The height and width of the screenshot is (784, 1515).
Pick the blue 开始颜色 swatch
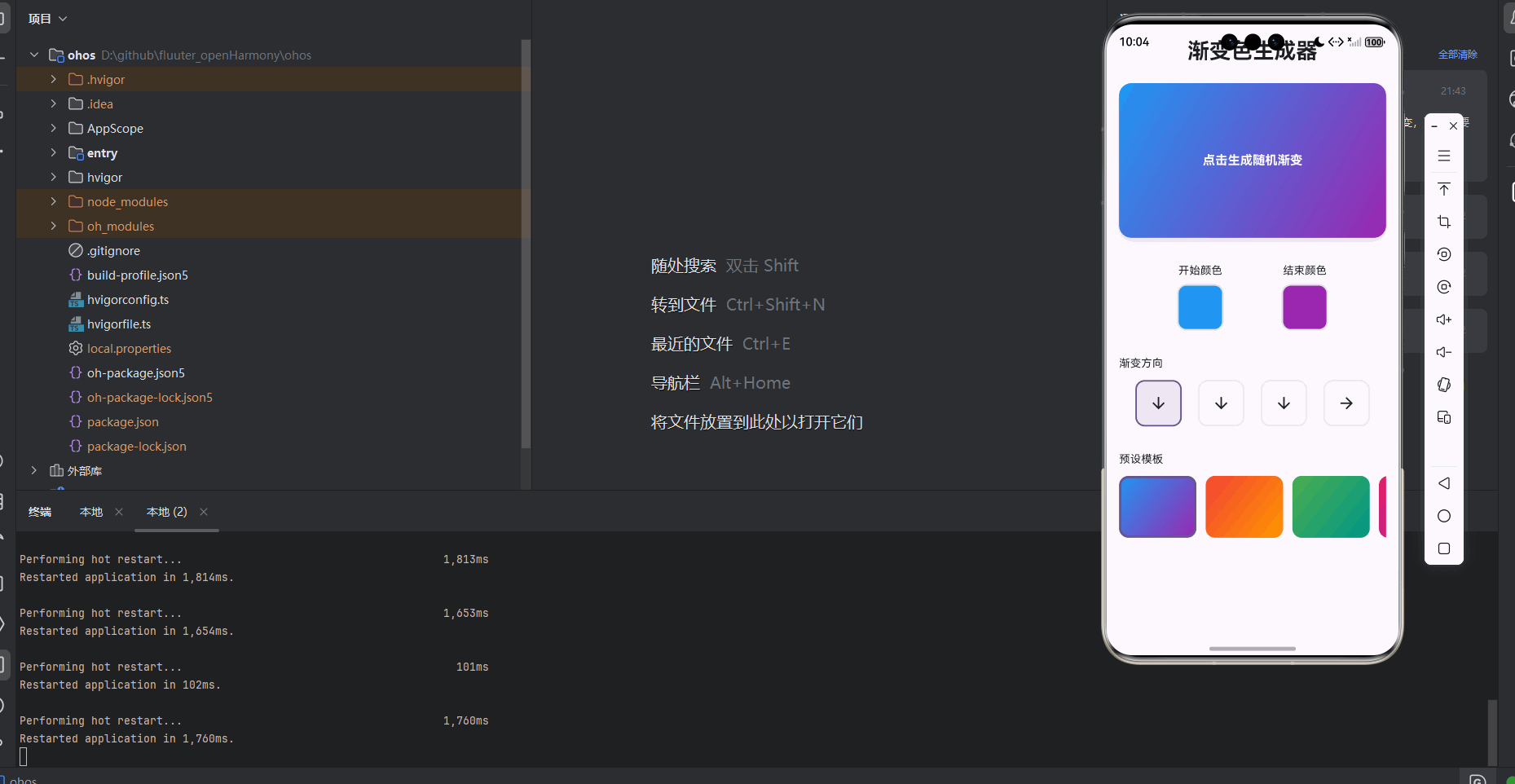click(x=1200, y=307)
